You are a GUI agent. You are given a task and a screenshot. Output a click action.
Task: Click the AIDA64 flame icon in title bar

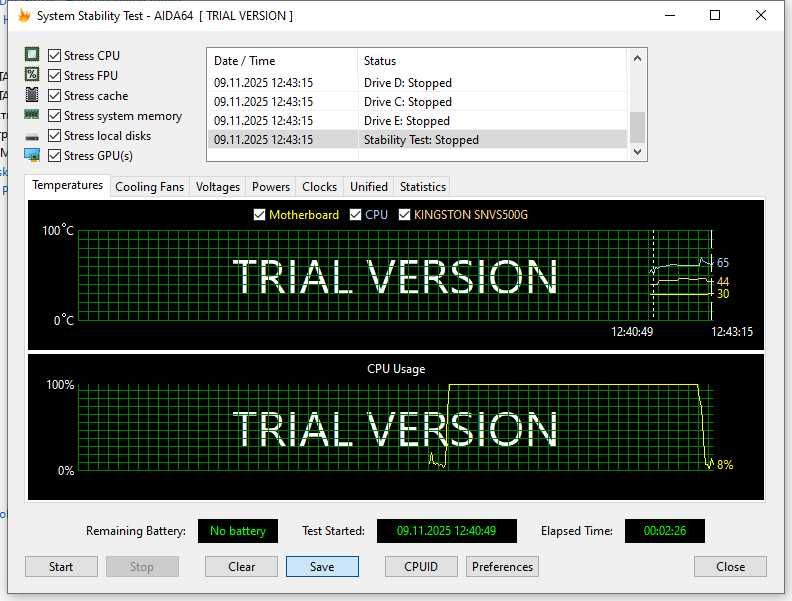24,16
